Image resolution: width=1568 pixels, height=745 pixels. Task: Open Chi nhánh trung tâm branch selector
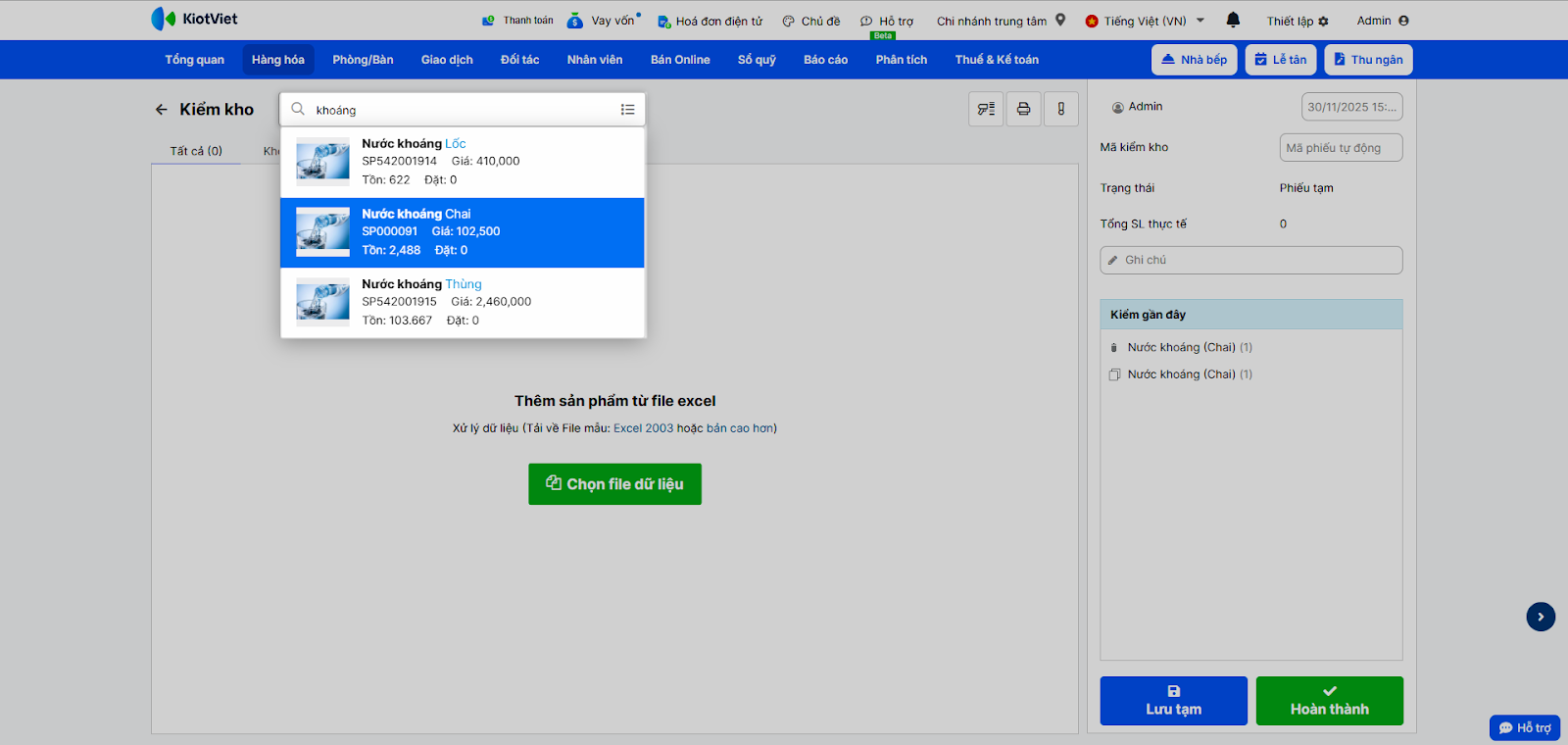(1001, 21)
